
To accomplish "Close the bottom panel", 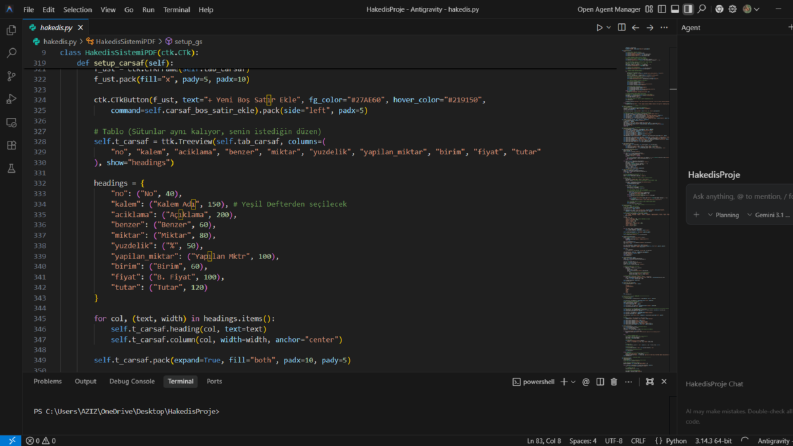I will tap(664, 382).
